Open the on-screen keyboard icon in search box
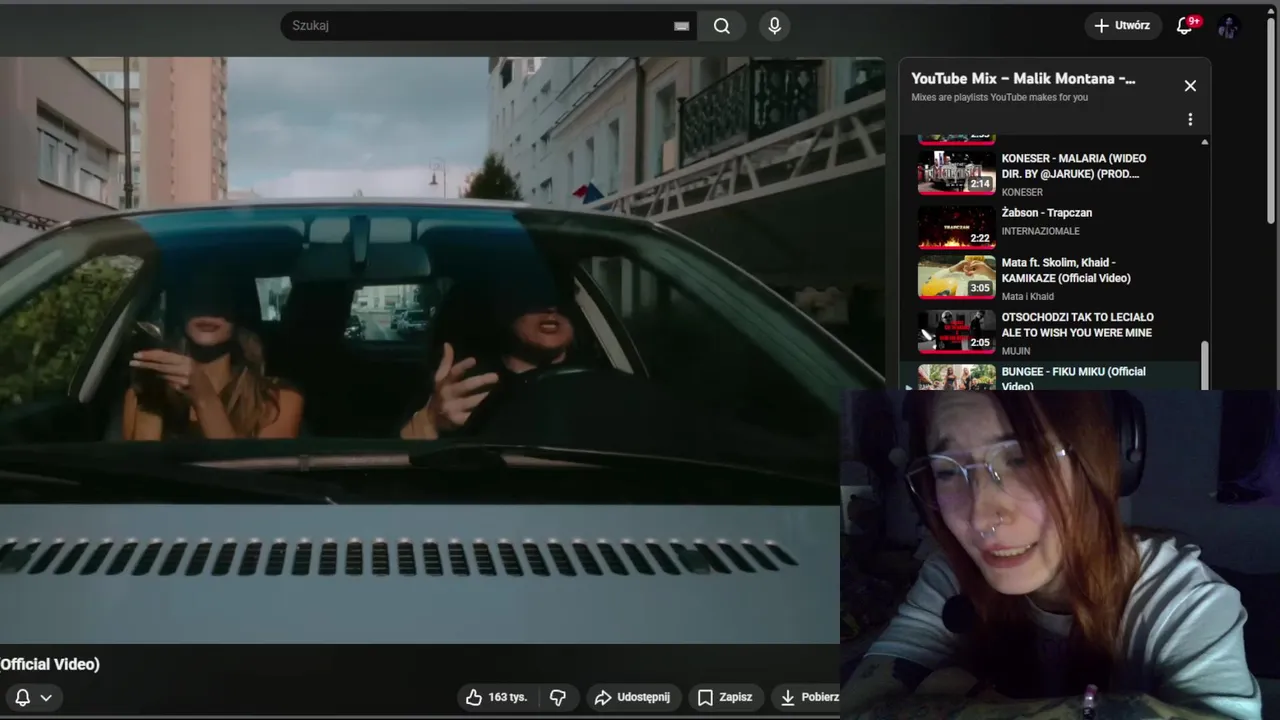Screen dimensions: 1280x720 tap(682, 26)
